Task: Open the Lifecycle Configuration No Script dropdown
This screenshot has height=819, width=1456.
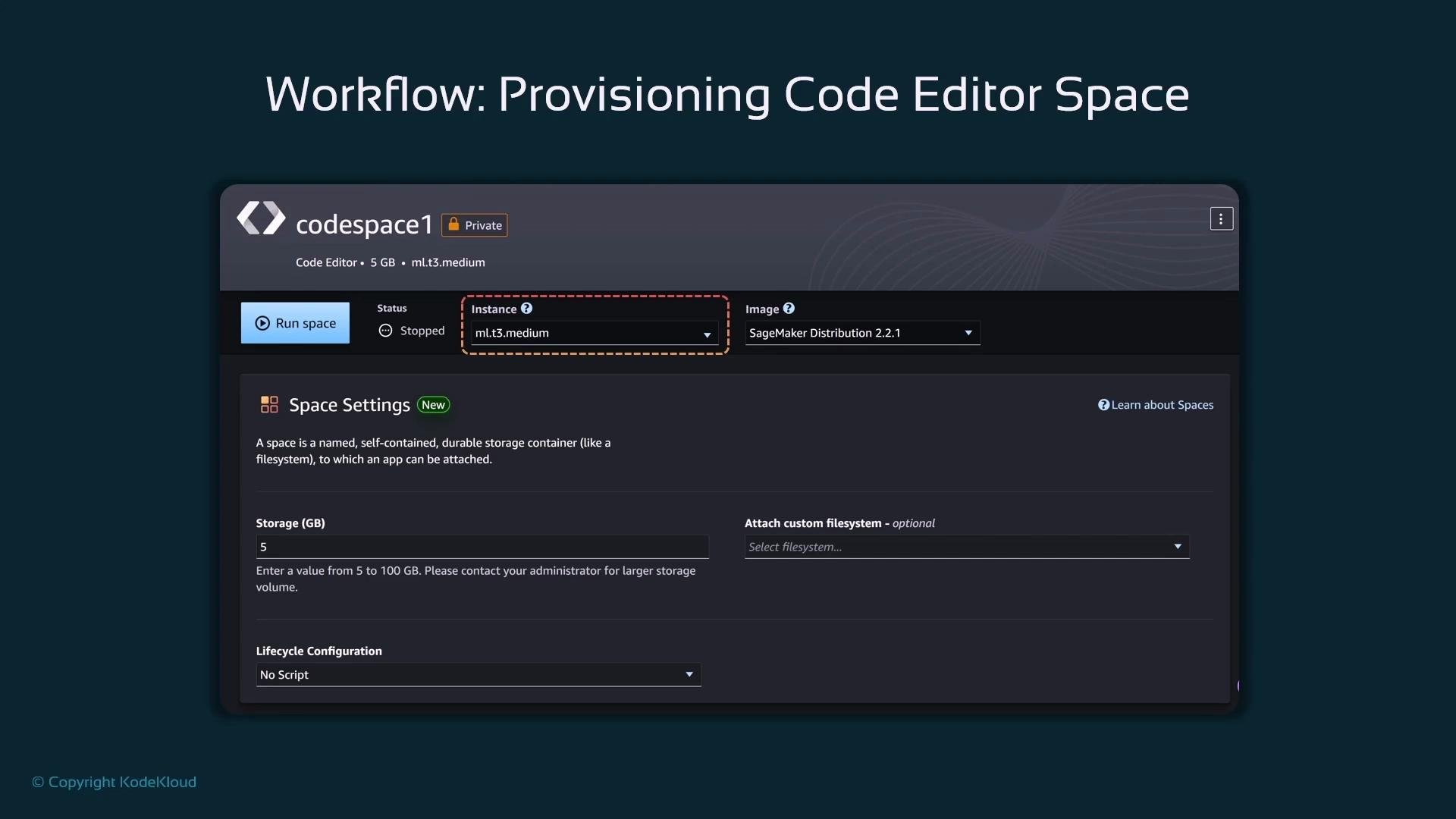Action: pyautogui.click(x=479, y=675)
